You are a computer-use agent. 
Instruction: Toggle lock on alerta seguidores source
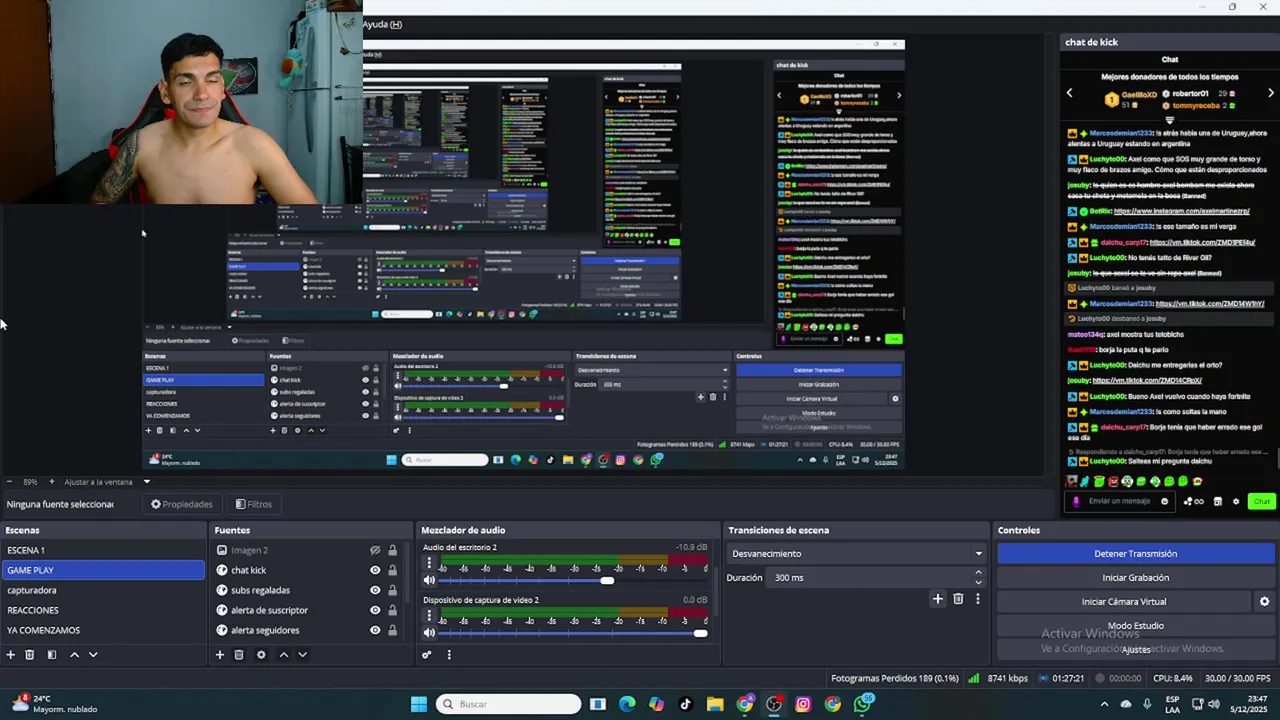coord(392,630)
